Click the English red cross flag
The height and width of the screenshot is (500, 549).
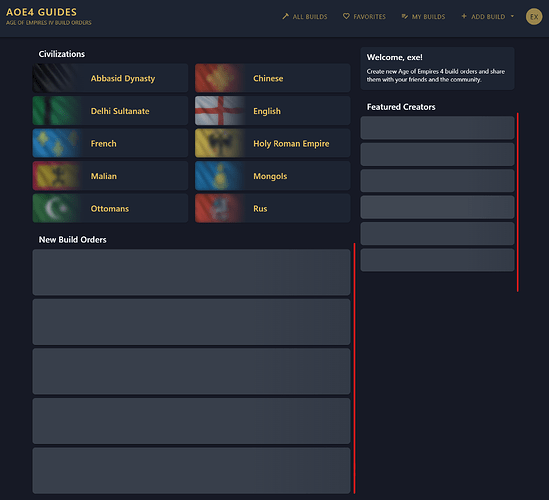click(x=220, y=111)
